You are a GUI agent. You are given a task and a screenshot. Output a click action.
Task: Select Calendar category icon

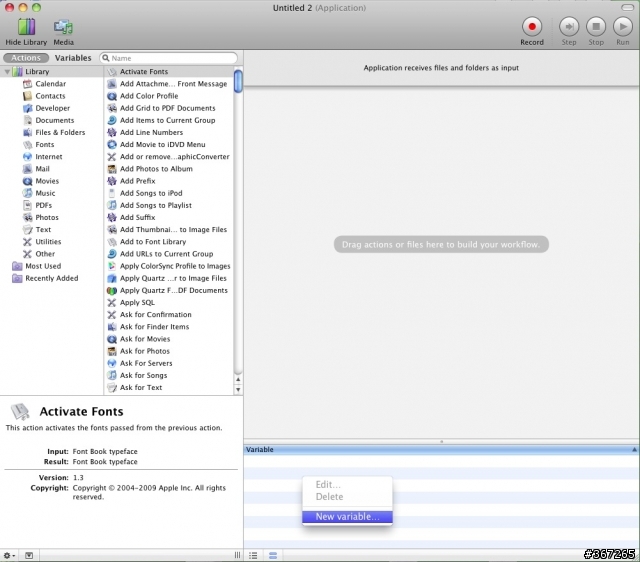tap(27, 84)
